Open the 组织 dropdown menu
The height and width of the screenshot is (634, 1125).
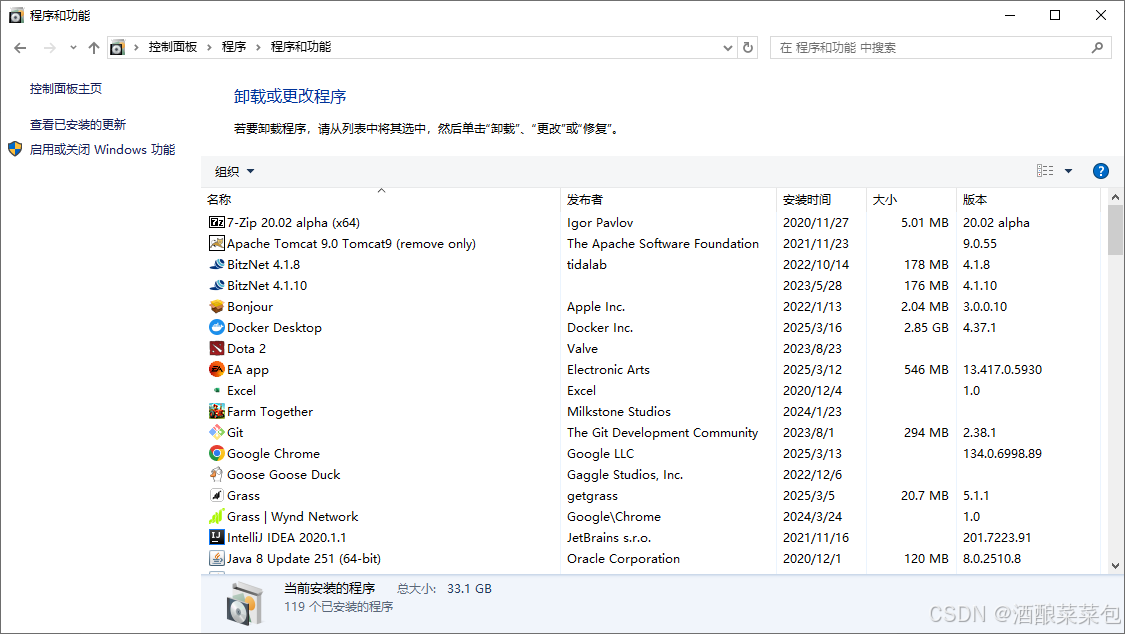(235, 171)
